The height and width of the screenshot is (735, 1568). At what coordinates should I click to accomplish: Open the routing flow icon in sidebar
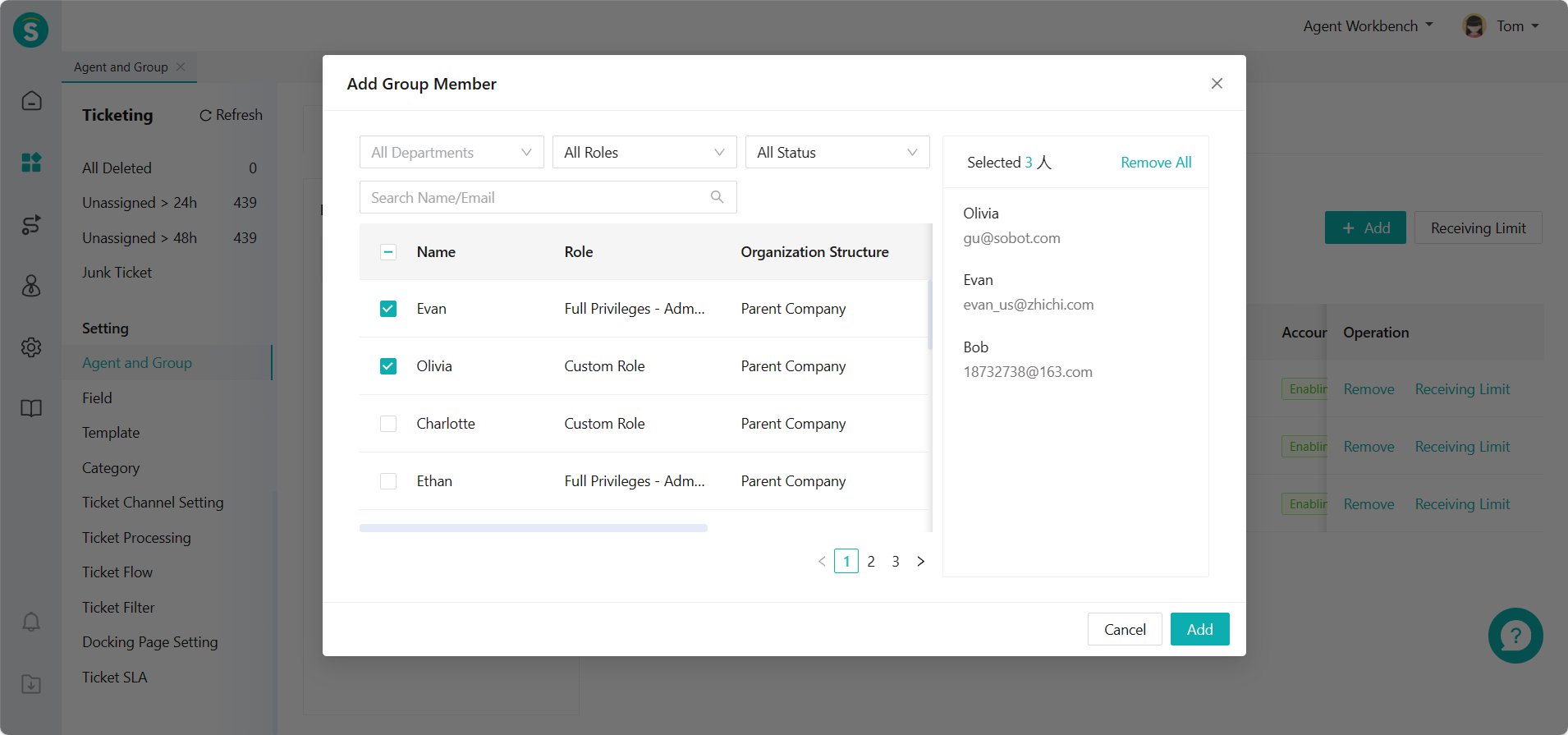31,224
